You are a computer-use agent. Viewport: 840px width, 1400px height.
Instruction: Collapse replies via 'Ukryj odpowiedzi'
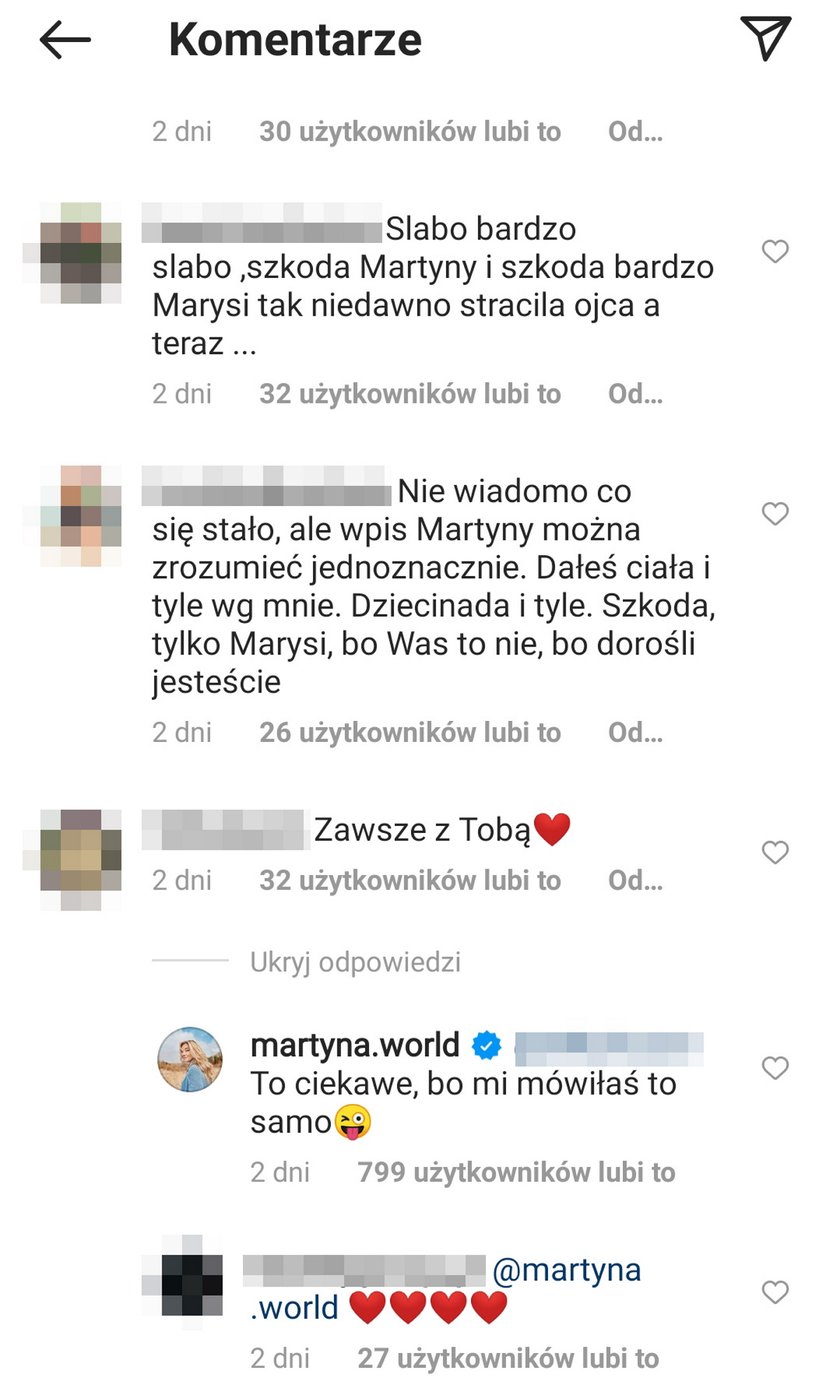tap(355, 962)
